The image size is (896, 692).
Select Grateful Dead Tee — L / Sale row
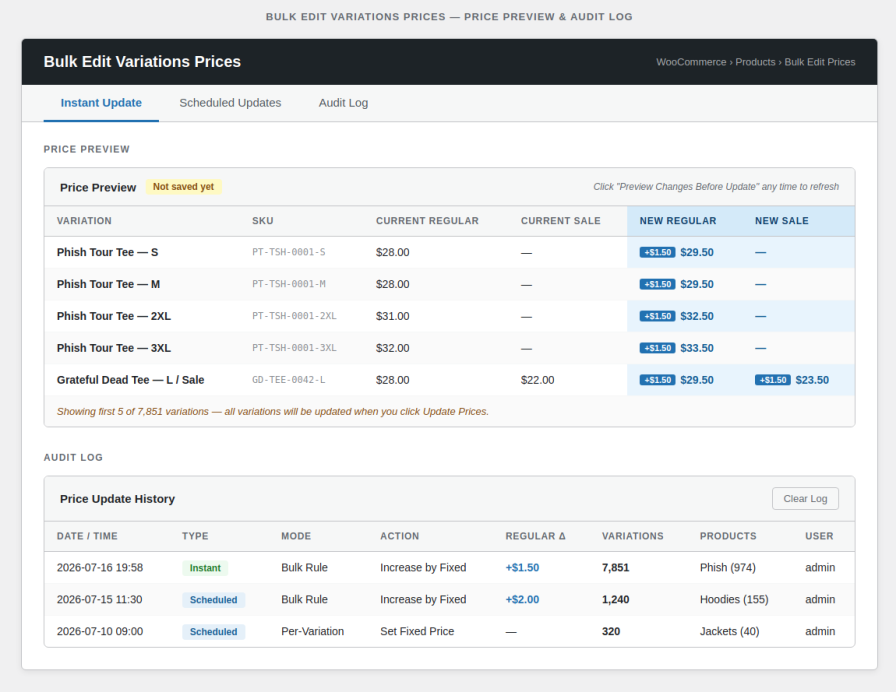tap(449, 380)
